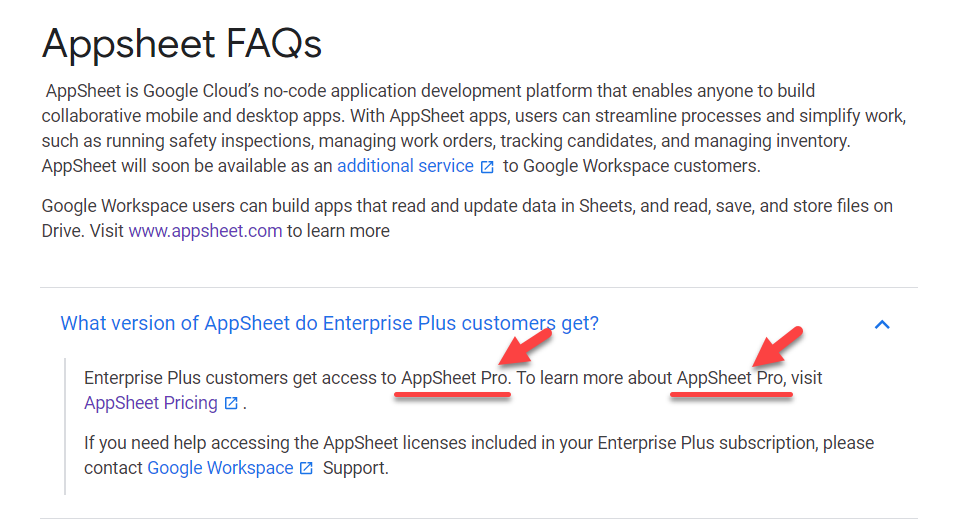This screenshot has height=532, width=955.
Task: Click sentence 'If you need help accessing'
Action: pos(479,455)
